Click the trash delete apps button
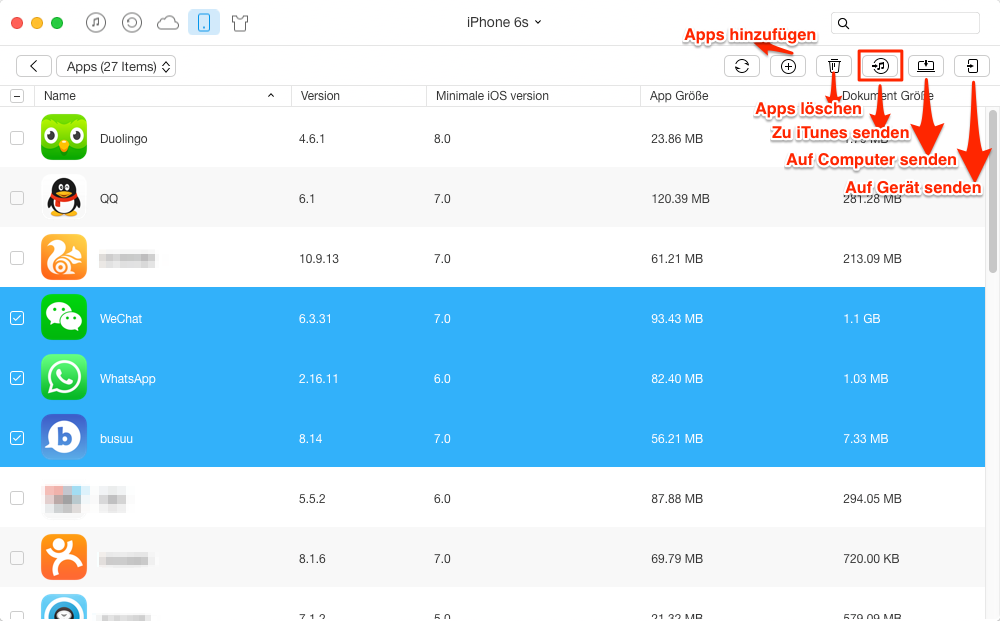The image size is (1000, 621). tap(834, 66)
